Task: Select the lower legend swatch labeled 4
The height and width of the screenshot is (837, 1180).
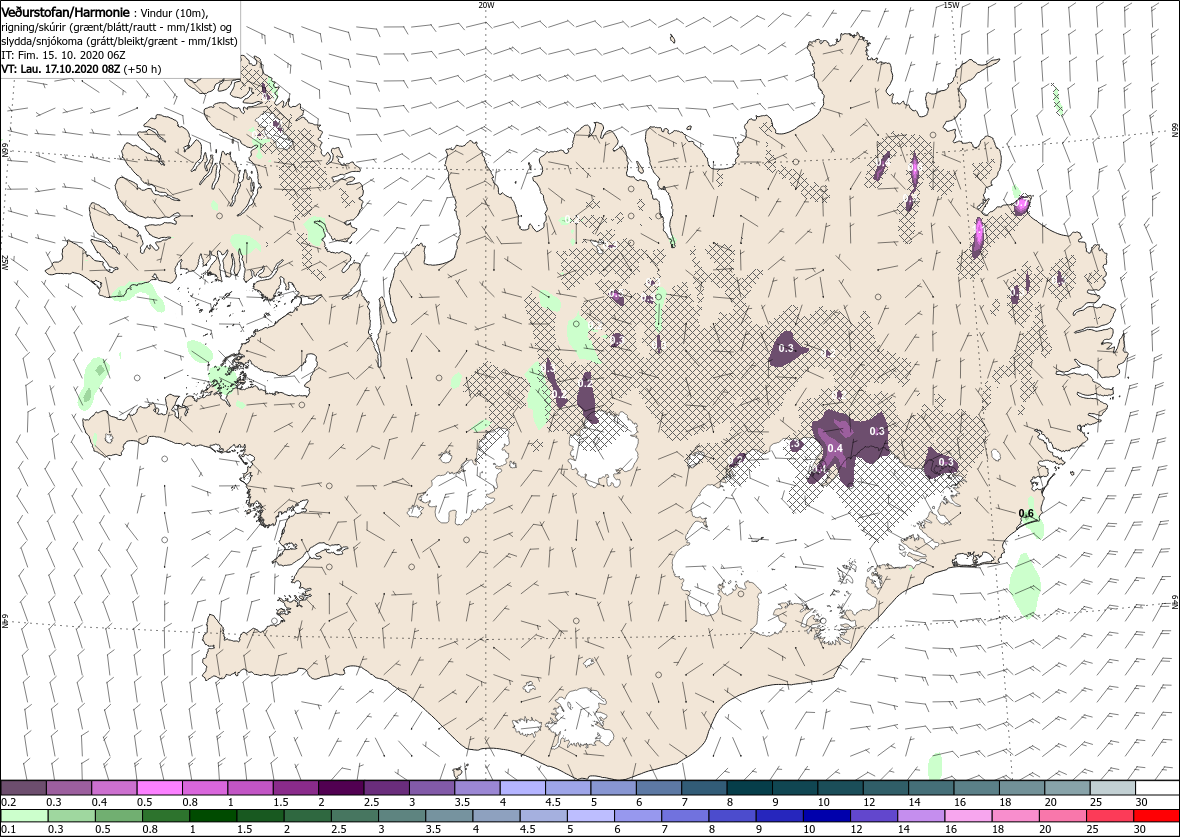Action: (x=496, y=816)
